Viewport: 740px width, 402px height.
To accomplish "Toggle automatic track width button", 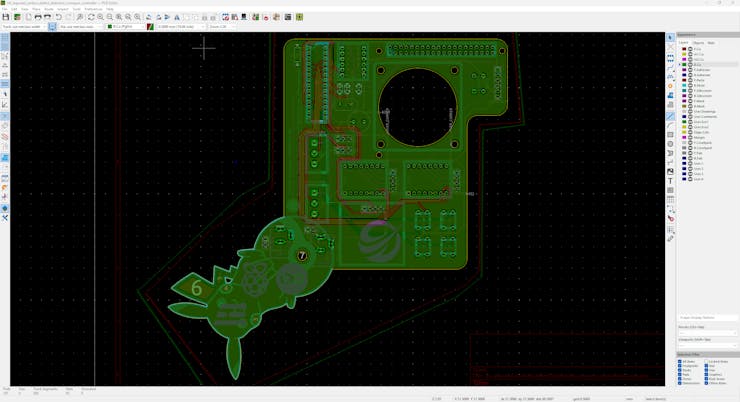I will (52, 27).
